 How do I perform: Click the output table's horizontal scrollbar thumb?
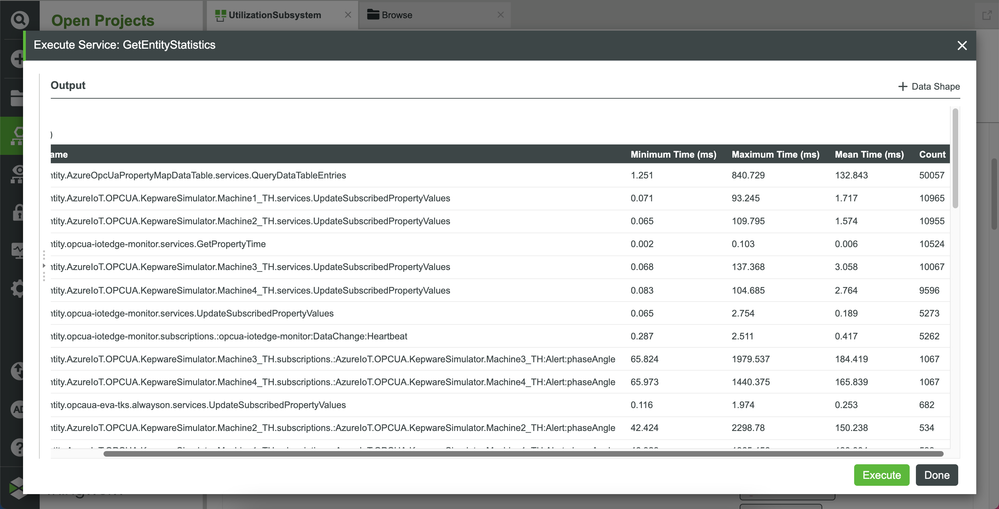pyautogui.click(x=523, y=454)
